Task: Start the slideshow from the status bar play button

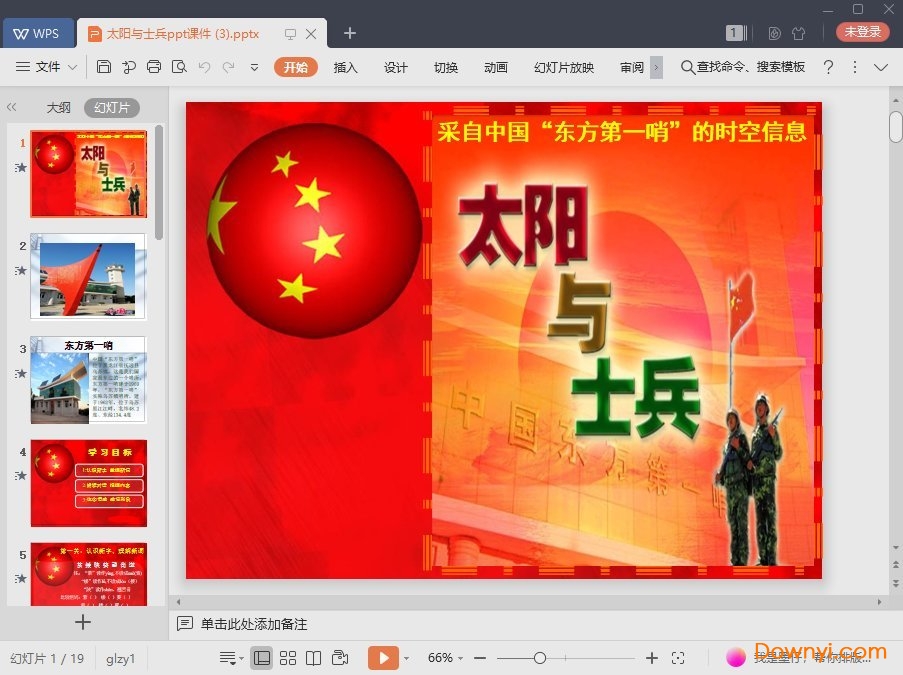Action: tap(384, 658)
